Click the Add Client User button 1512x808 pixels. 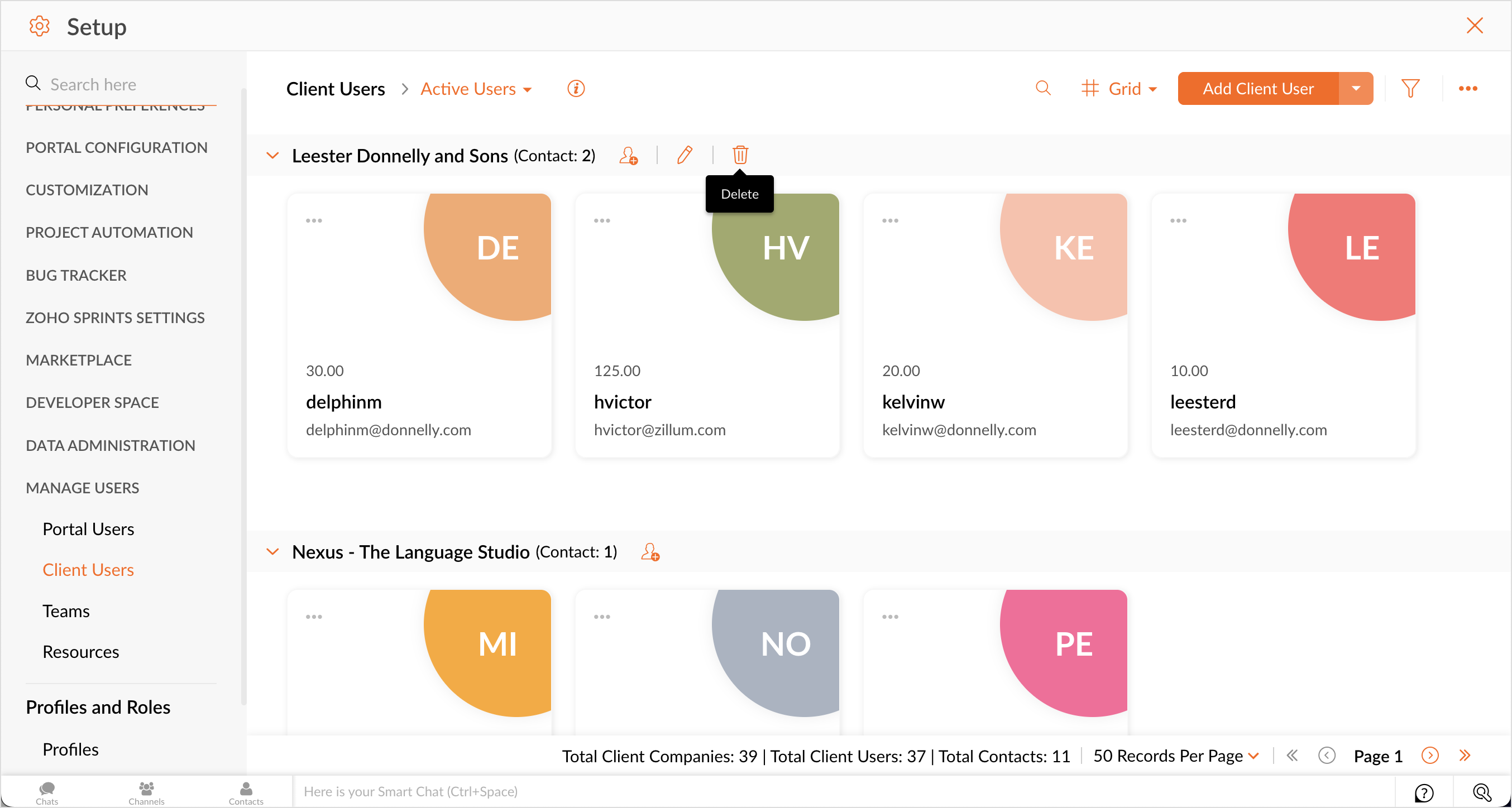[1258, 89]
